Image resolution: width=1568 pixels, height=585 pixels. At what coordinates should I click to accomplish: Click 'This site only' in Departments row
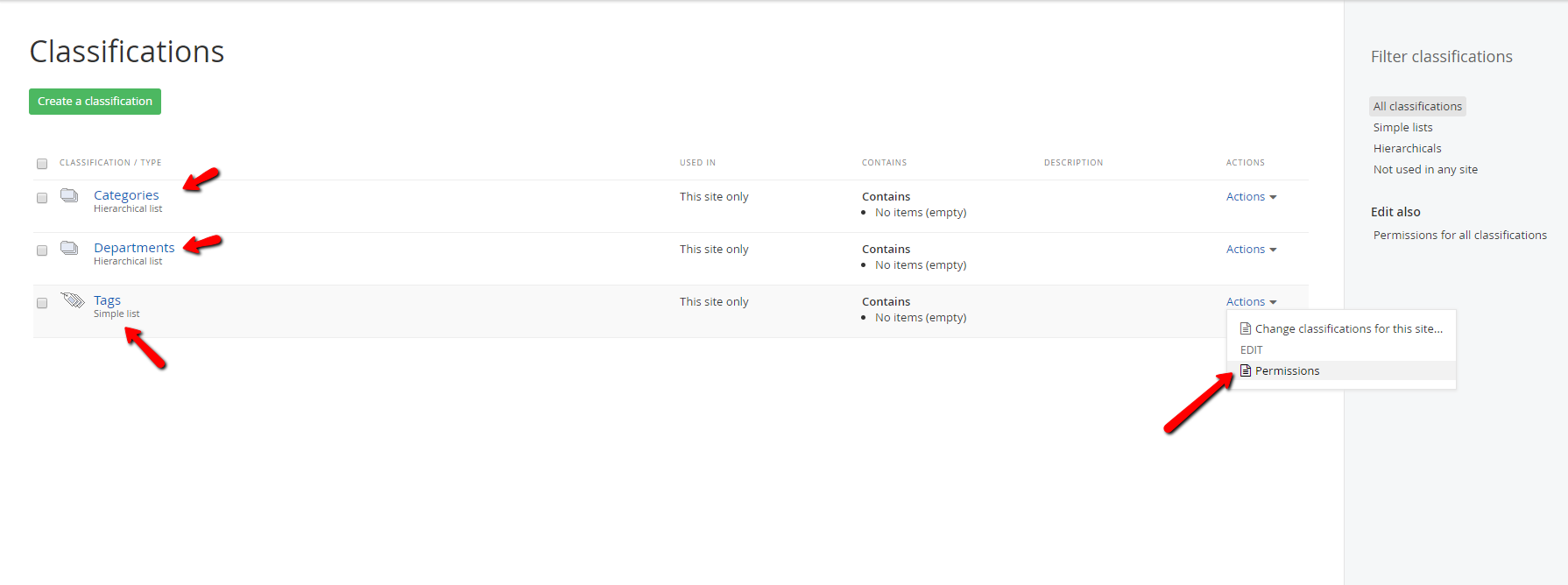pos(714,250)
